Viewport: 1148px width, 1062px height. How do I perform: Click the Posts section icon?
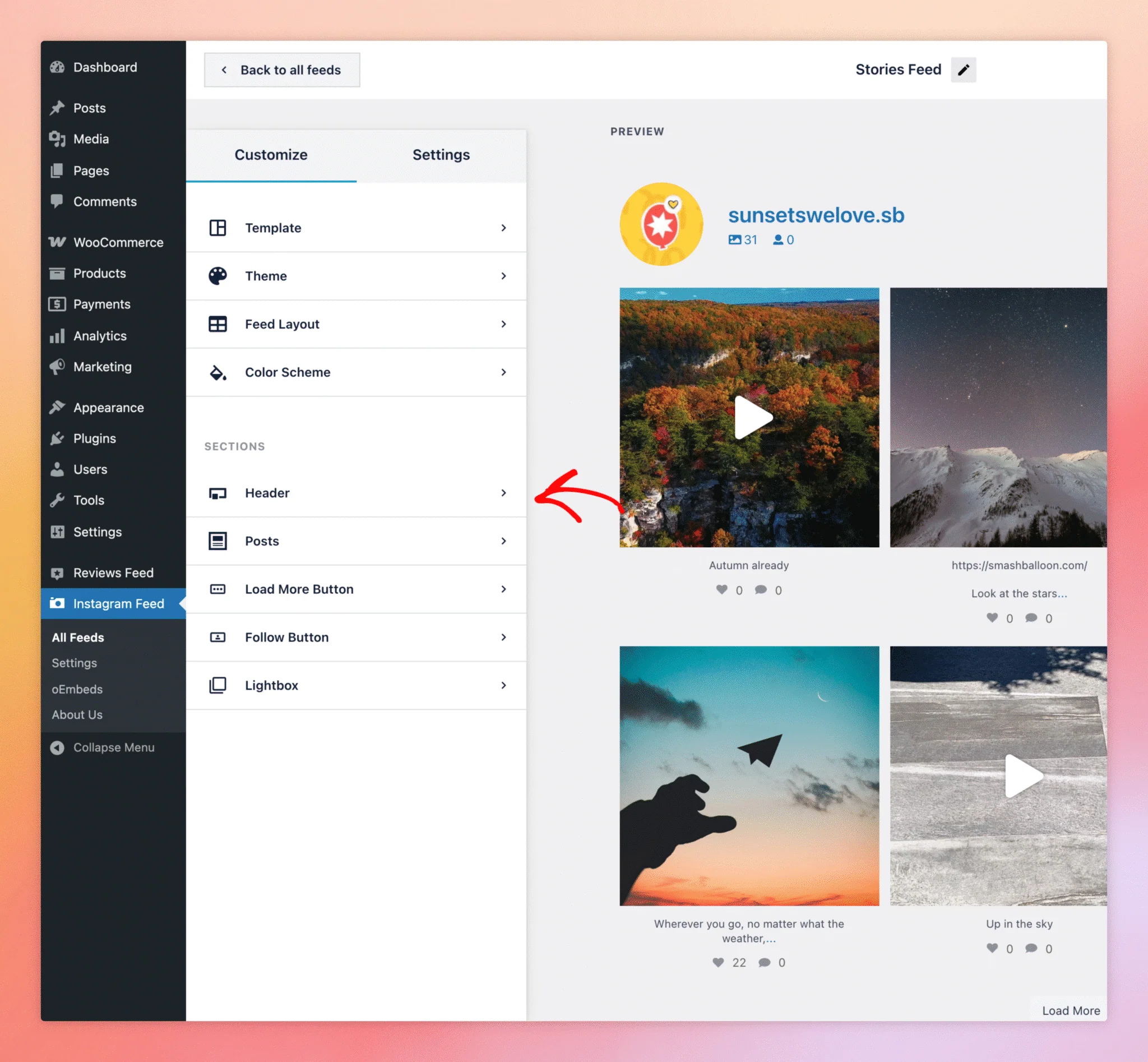coord(217,541)
